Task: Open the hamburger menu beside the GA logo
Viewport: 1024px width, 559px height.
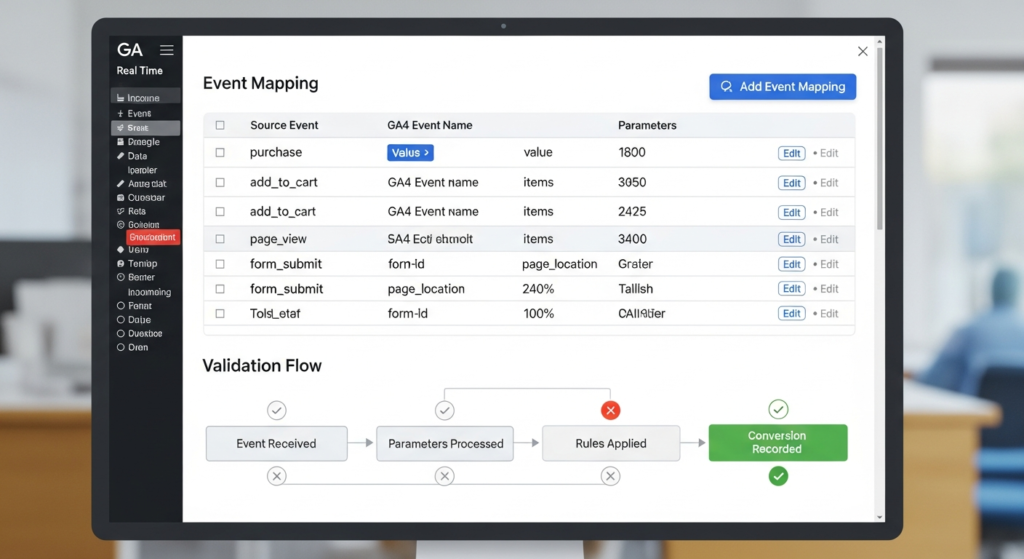Action: click(167, 50)
